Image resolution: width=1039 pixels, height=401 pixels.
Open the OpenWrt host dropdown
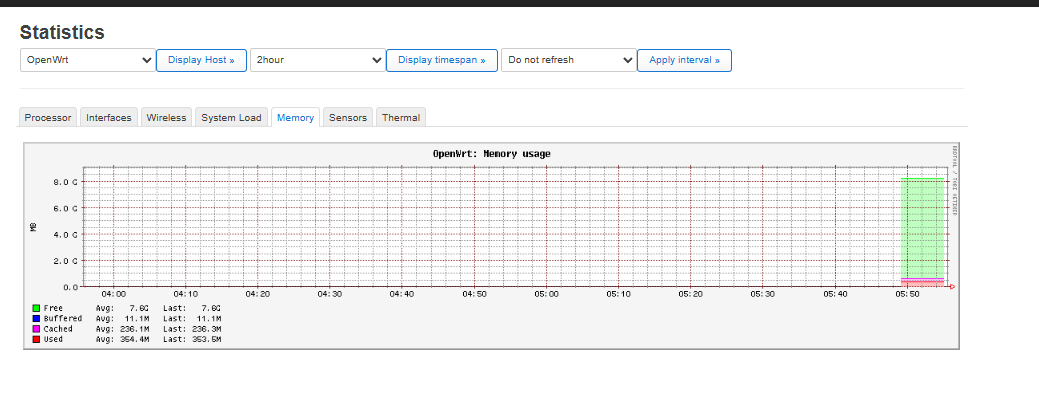click(x=87, y=60)
